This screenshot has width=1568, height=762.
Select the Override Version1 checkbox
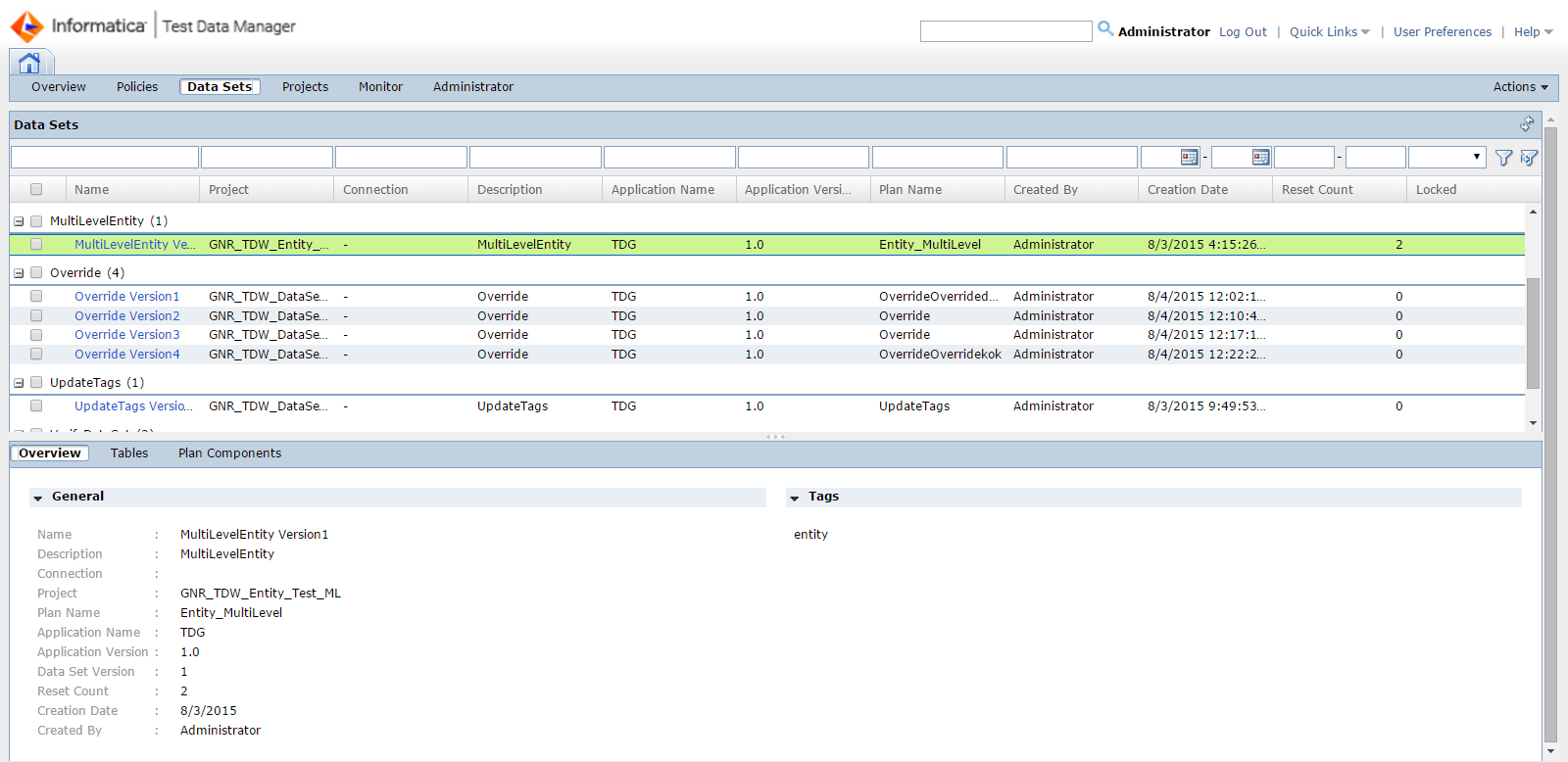pyautogui.click(x=36, y=297)
